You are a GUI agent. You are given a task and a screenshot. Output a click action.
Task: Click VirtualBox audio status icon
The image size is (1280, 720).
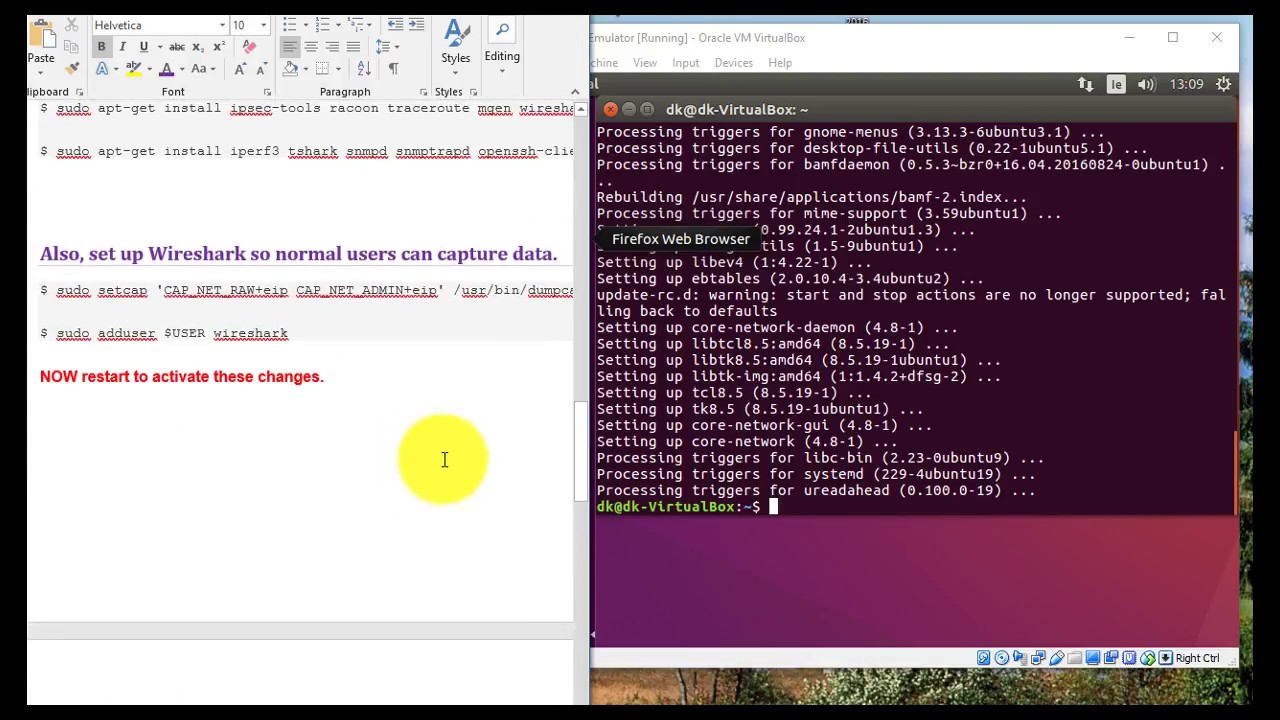click(1020, 658)
